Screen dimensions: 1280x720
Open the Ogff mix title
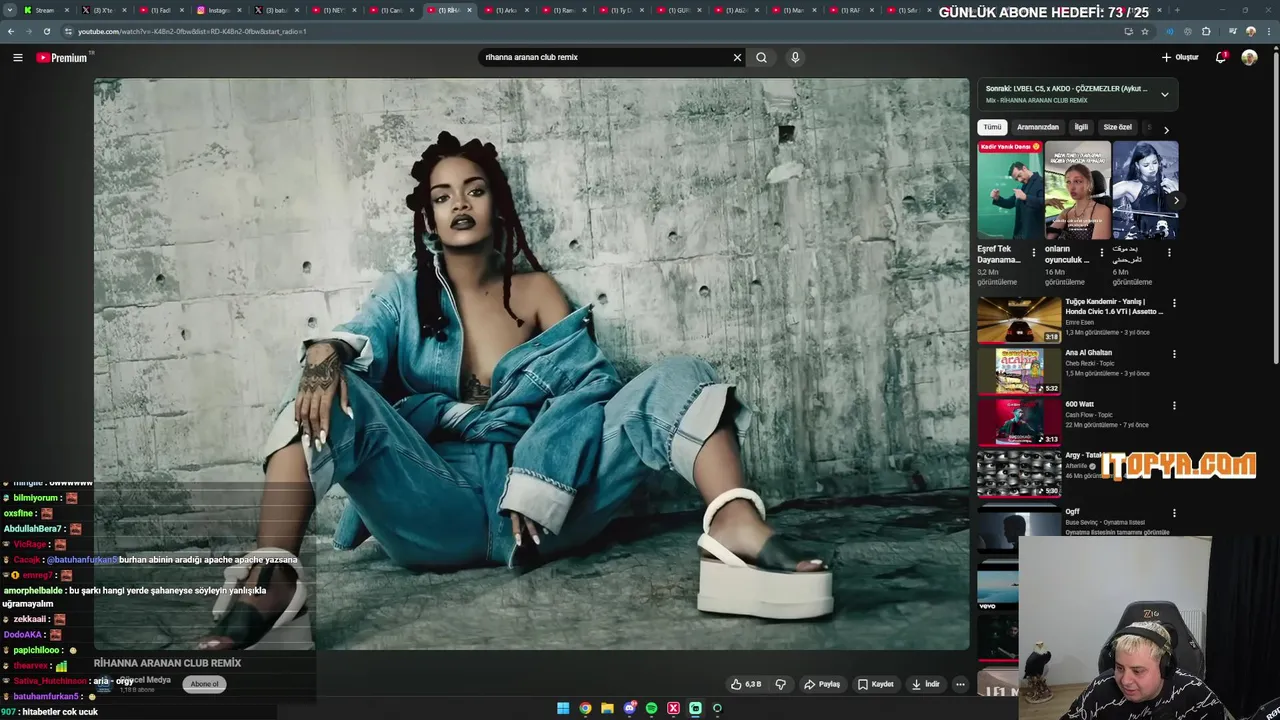(x=1072, y=512)
